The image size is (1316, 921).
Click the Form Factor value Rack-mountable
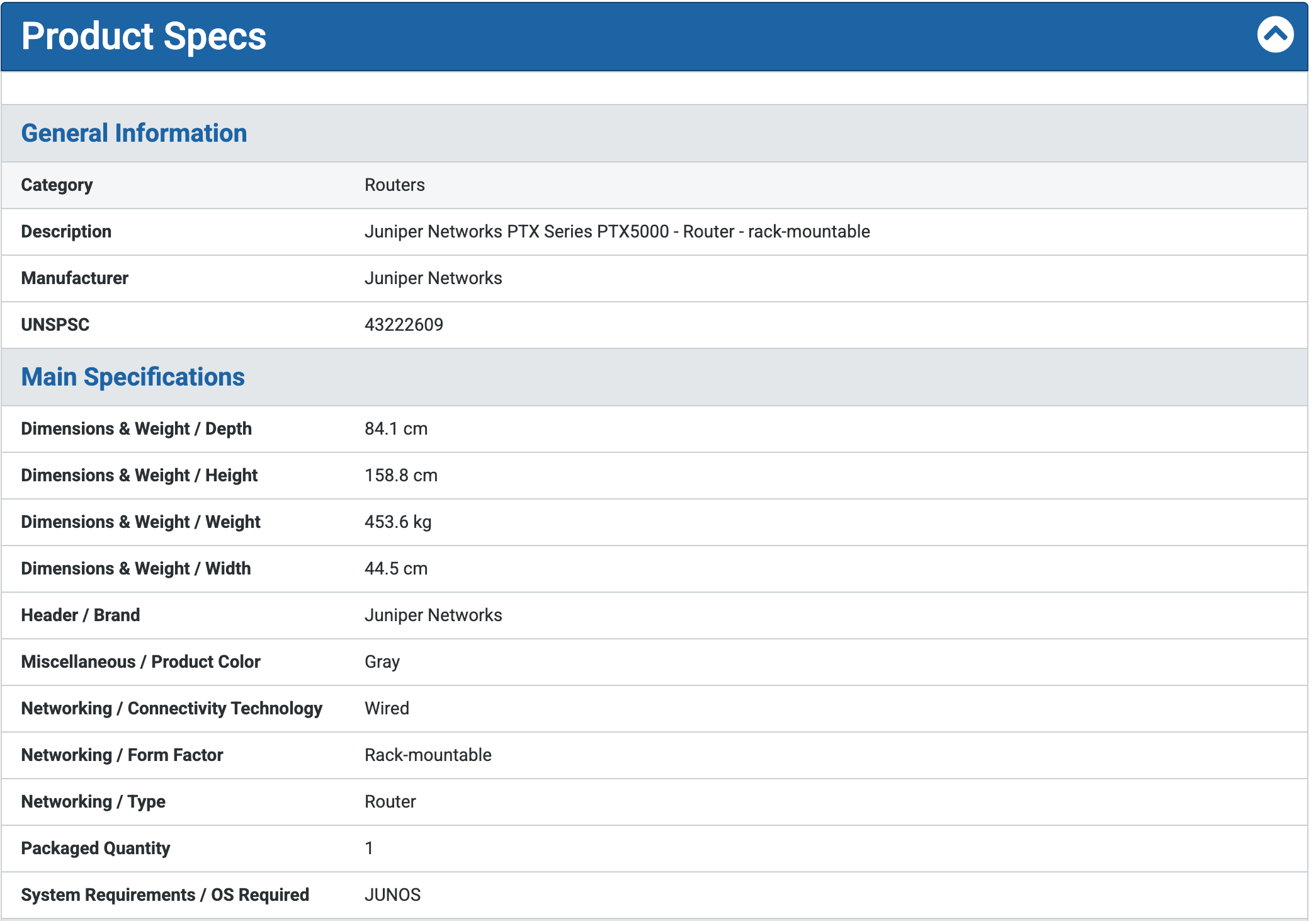pos(428,755)
